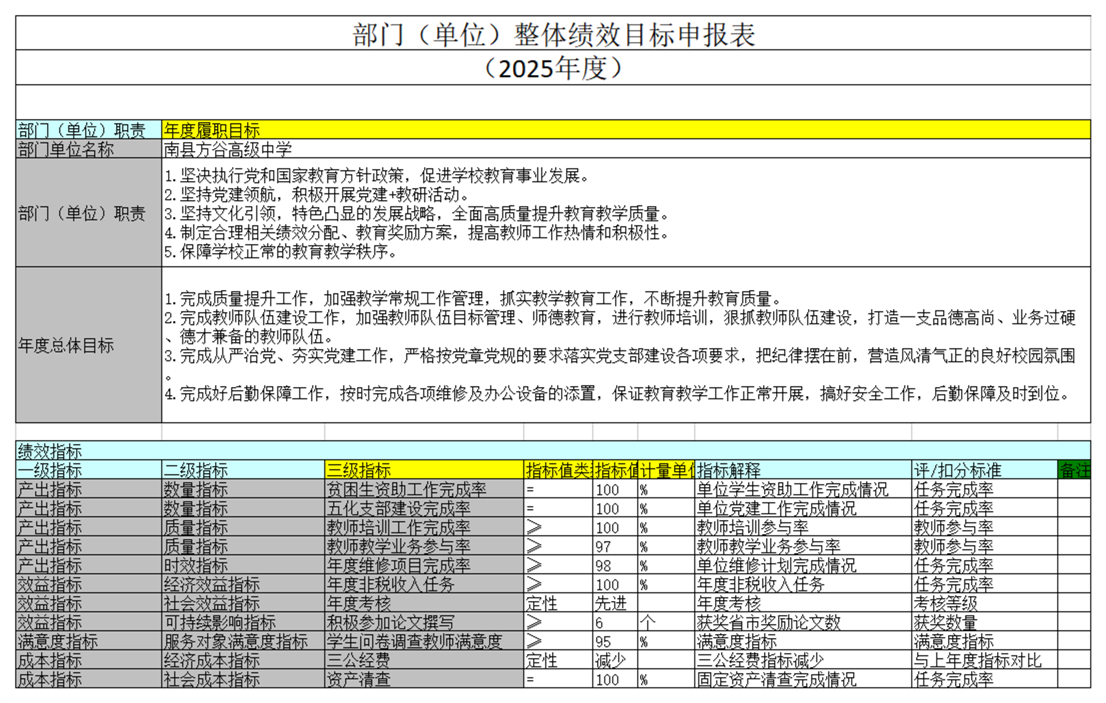Click the 获奖省市奖励论文数 cell
This screenshot has height=703, width=1106.
803,623
